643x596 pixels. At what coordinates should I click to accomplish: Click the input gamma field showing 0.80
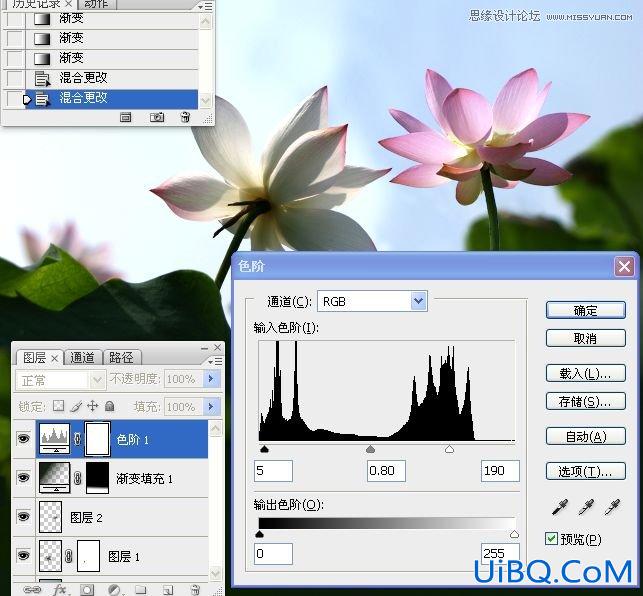386,470
